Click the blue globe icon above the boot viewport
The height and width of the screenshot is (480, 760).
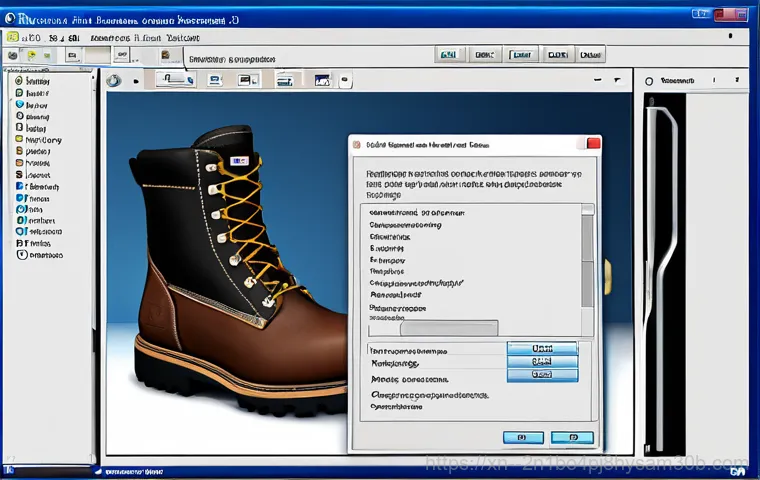click(x=114, y=80)
